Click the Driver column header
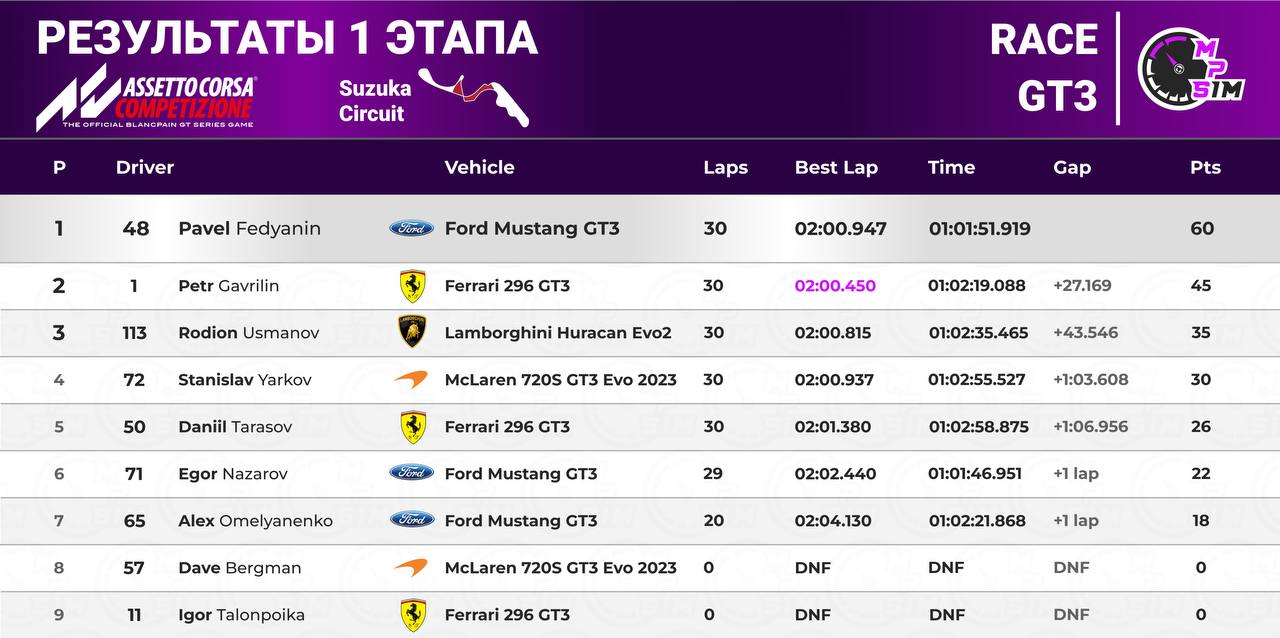This screenshot has height=638, width=1280. coord(145,167)
